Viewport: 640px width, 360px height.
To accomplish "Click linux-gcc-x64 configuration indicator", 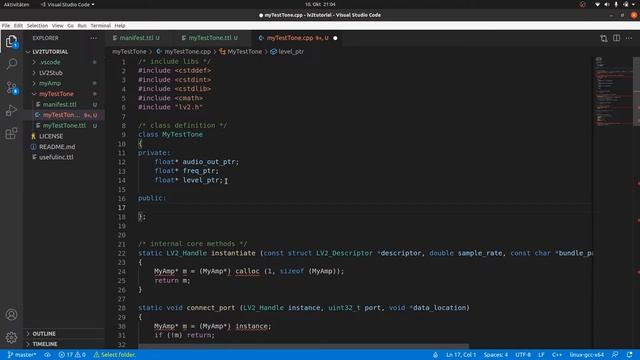I will pos(587,355).
